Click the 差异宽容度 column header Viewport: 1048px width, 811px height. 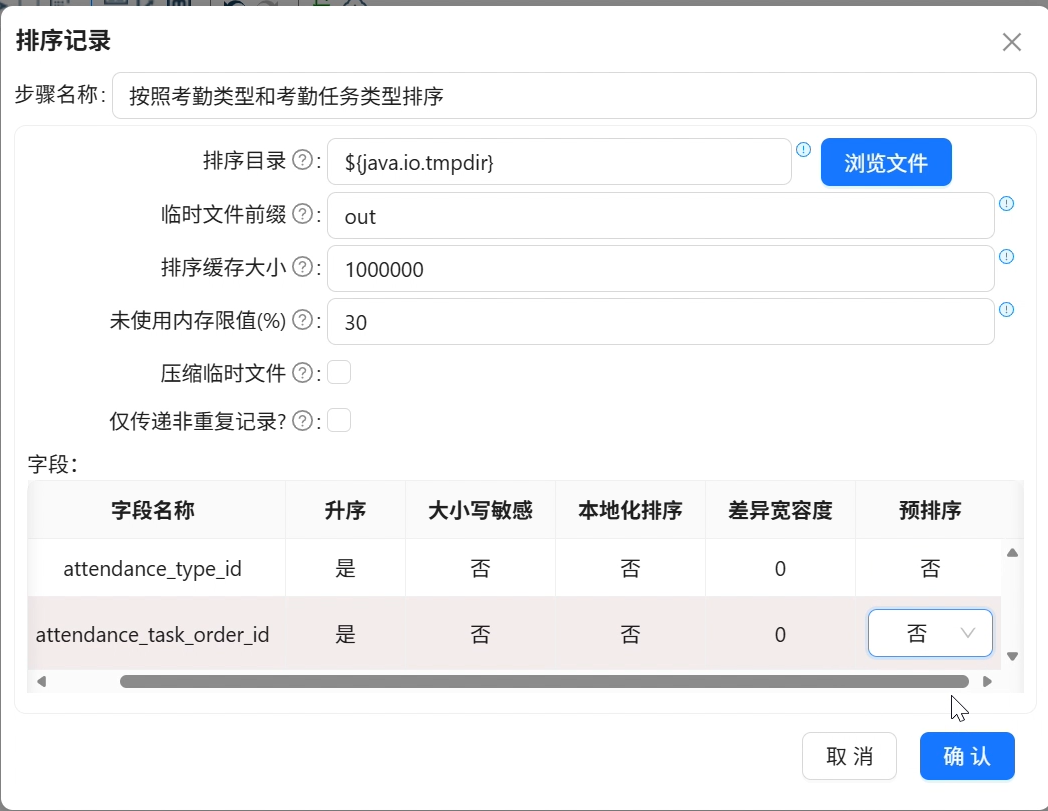[780, 510]
